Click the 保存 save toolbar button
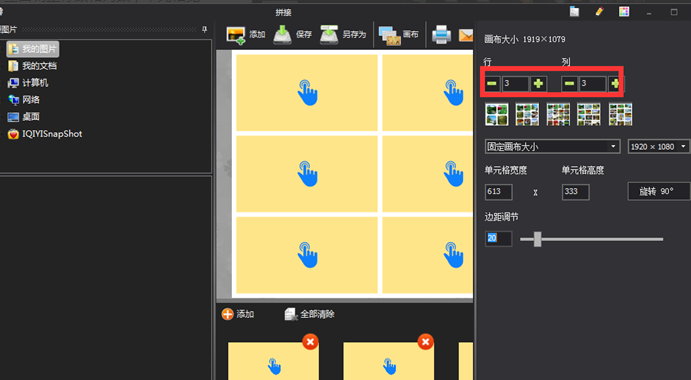The height and width of the screenshot is (380, 691). tap(293, 34)
